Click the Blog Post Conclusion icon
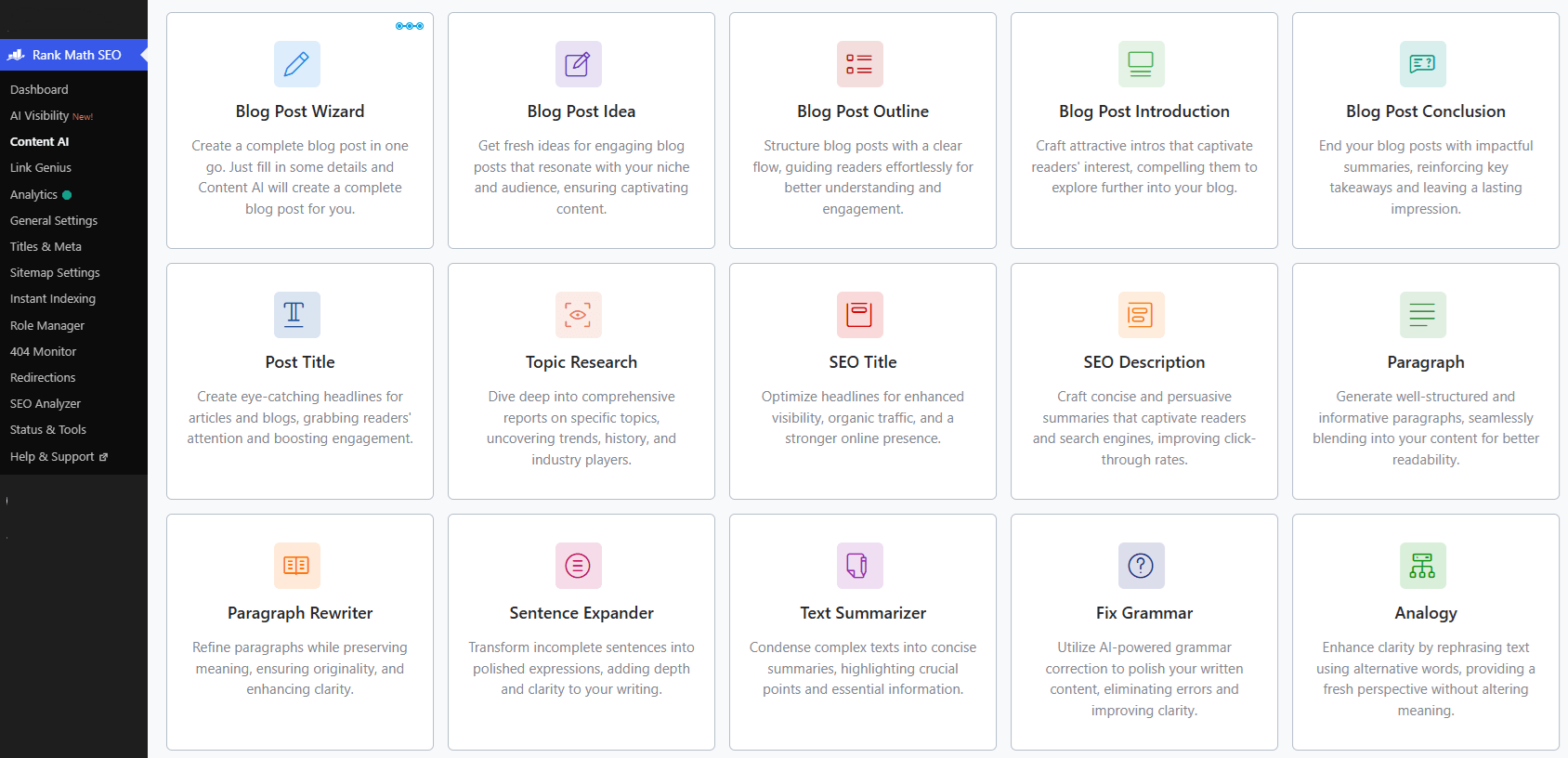This screenshot has width=1568, height=758. pos(1423,64)
